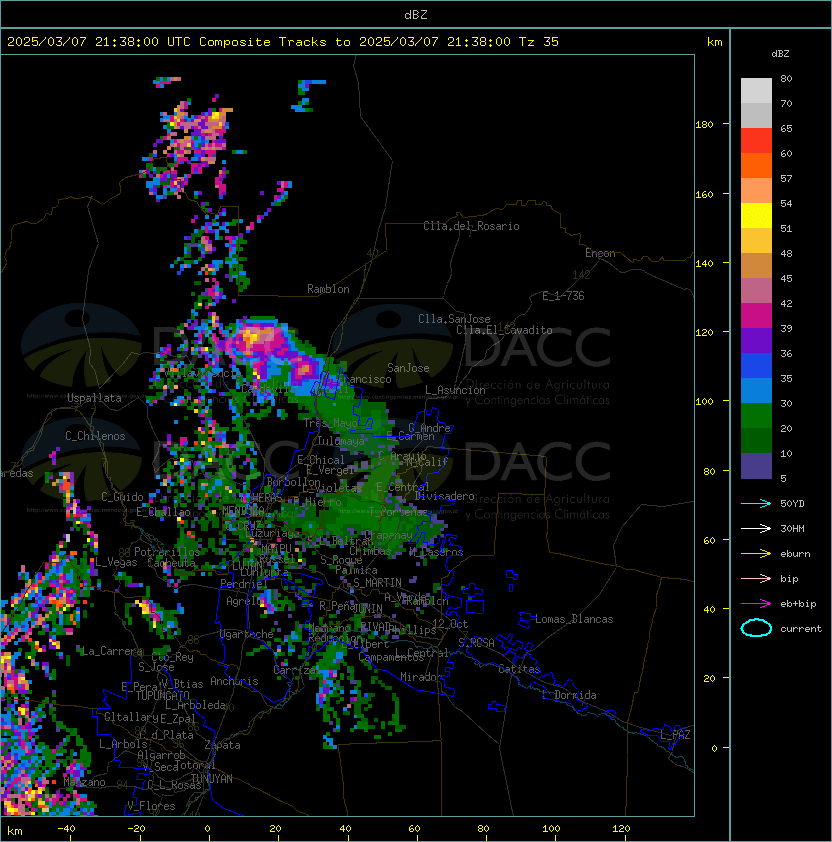Pick the magenta swatch on the dBZ scale
The image size is (832, 842).
tap(756, 316)
